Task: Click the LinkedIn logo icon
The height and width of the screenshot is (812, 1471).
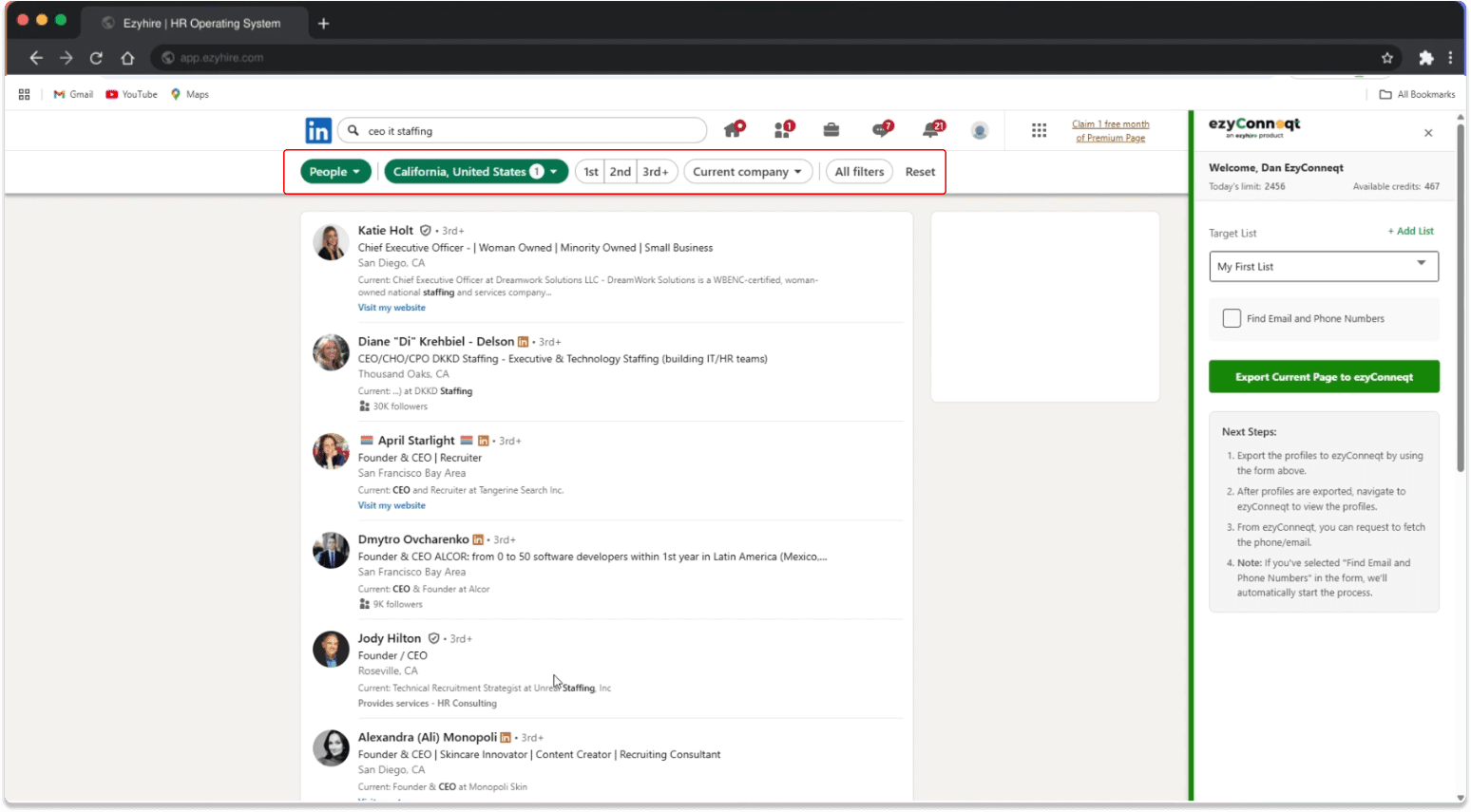Action: tap(318, 130)
